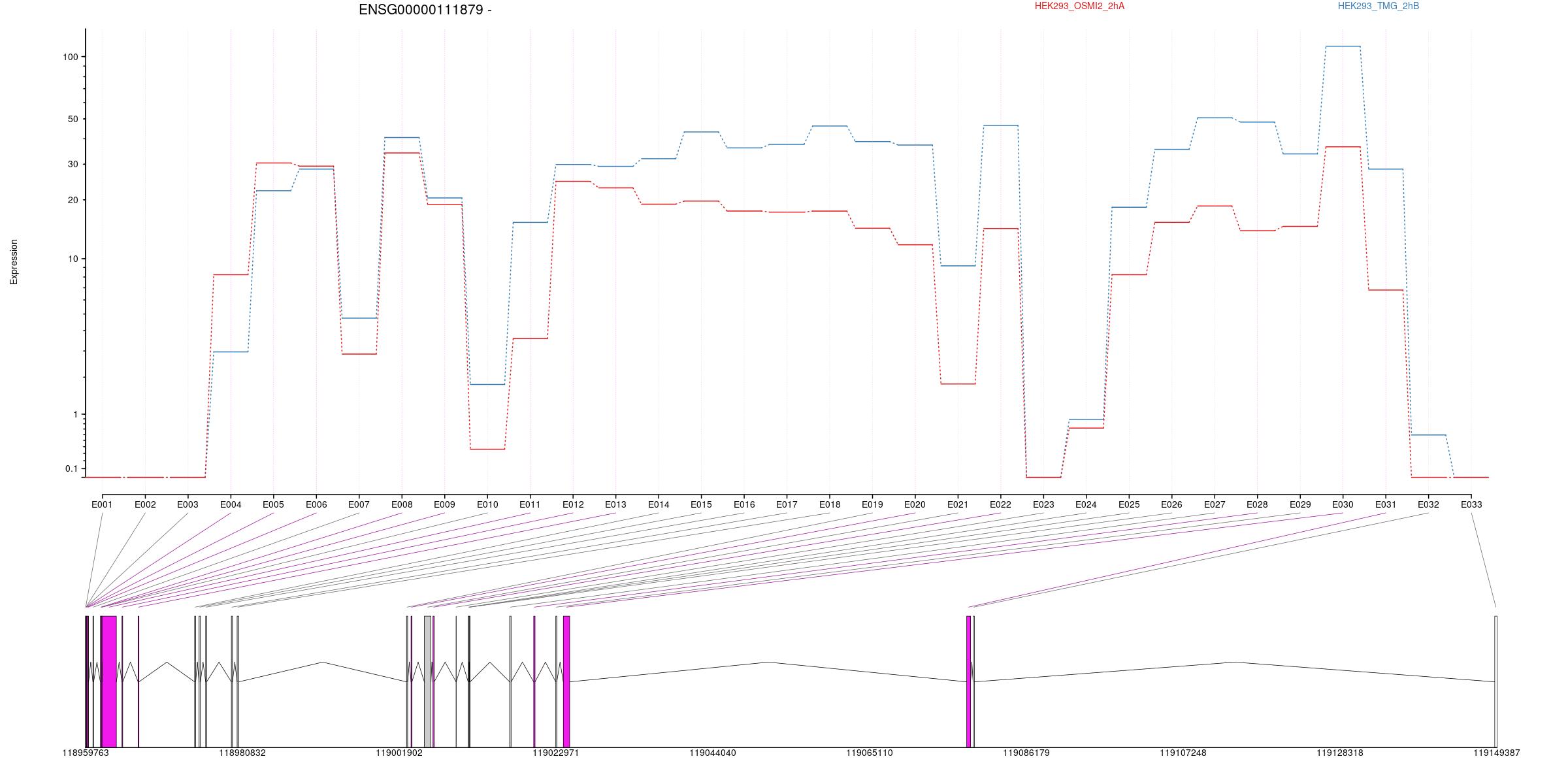Click the ENSG00000111879 gene title
Viewport: 1568px width, 784px height.
(425, 10)
